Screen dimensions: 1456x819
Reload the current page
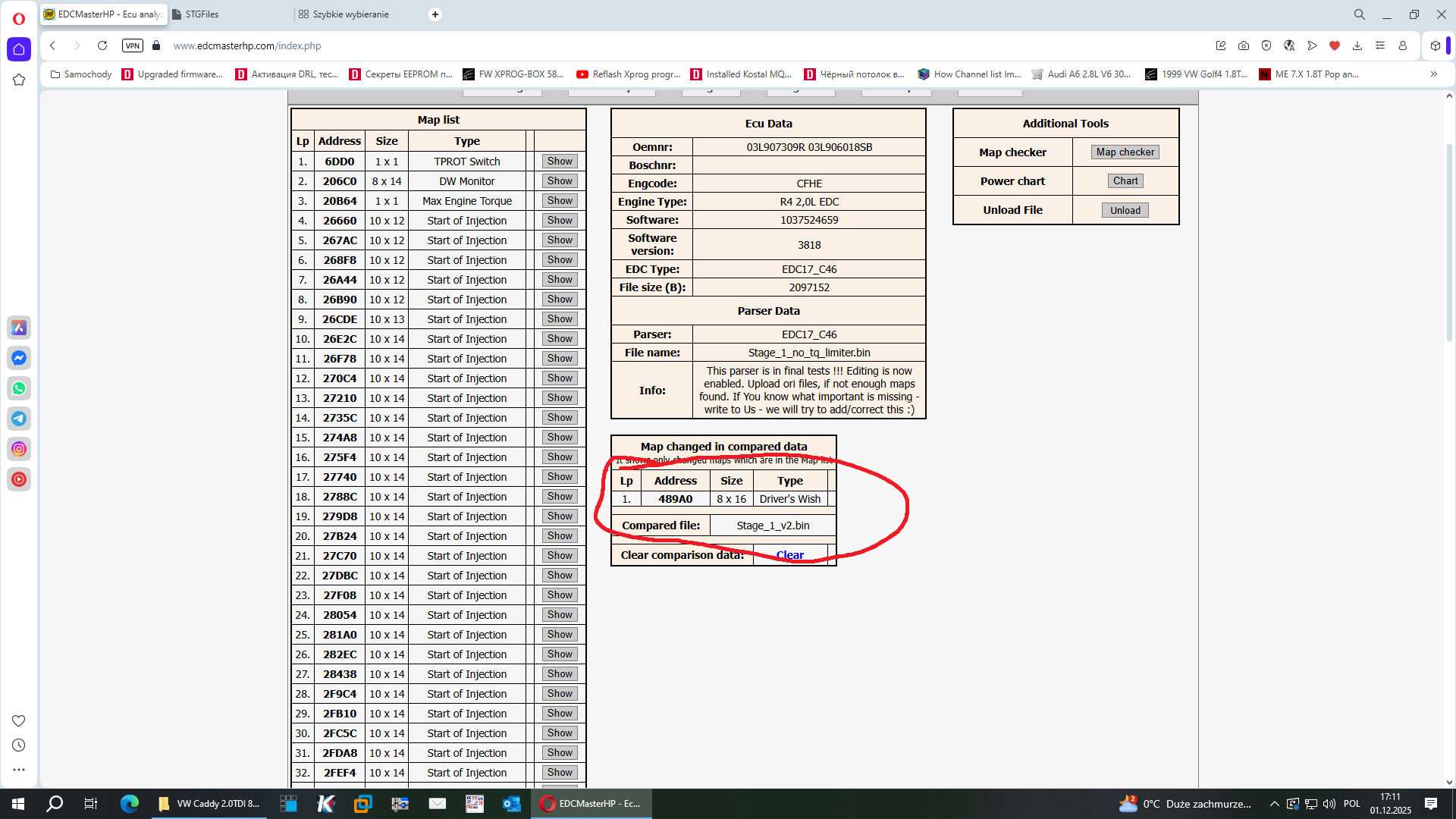[x=102, y=45]
